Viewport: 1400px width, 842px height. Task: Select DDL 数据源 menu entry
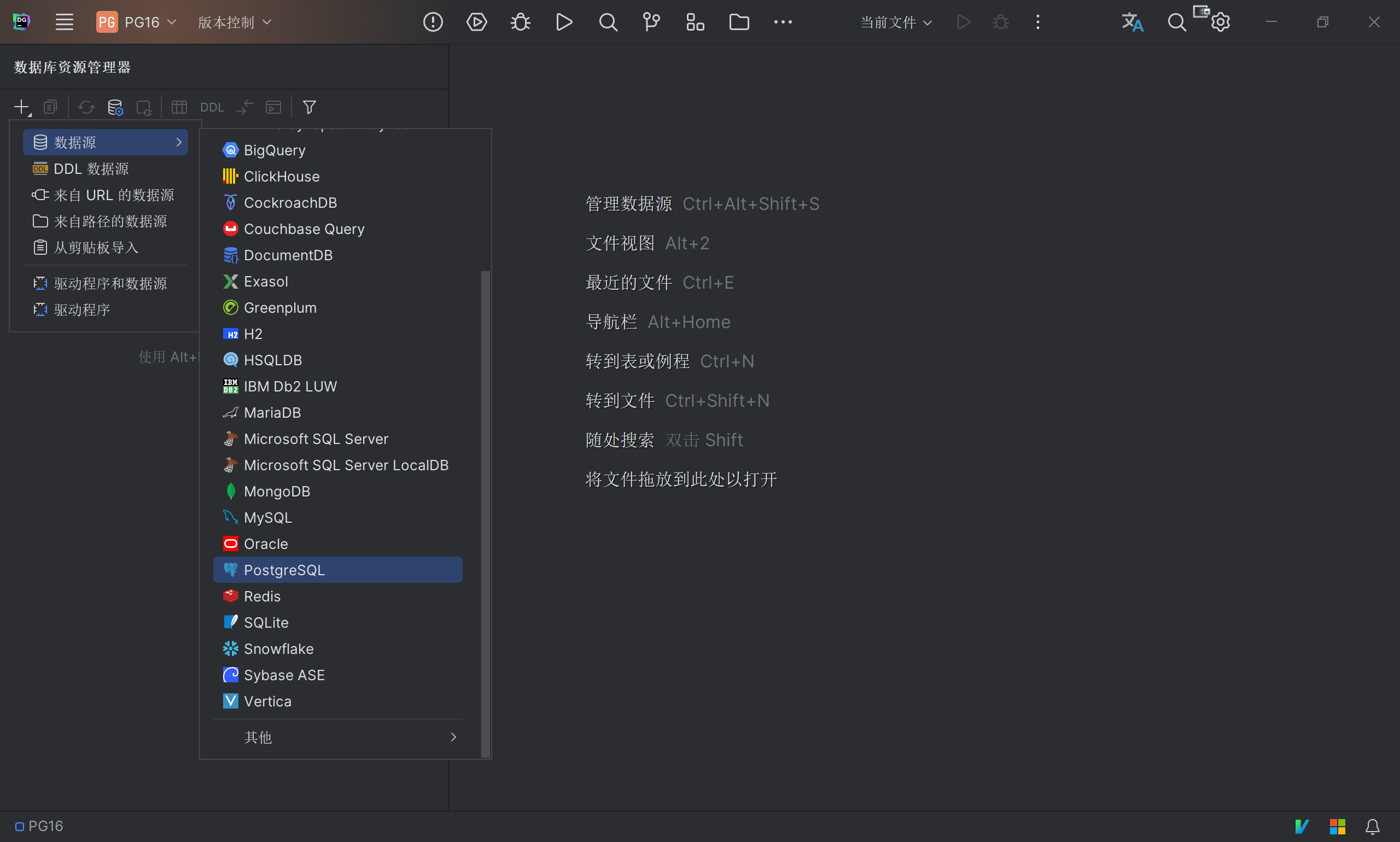point(105,168)
